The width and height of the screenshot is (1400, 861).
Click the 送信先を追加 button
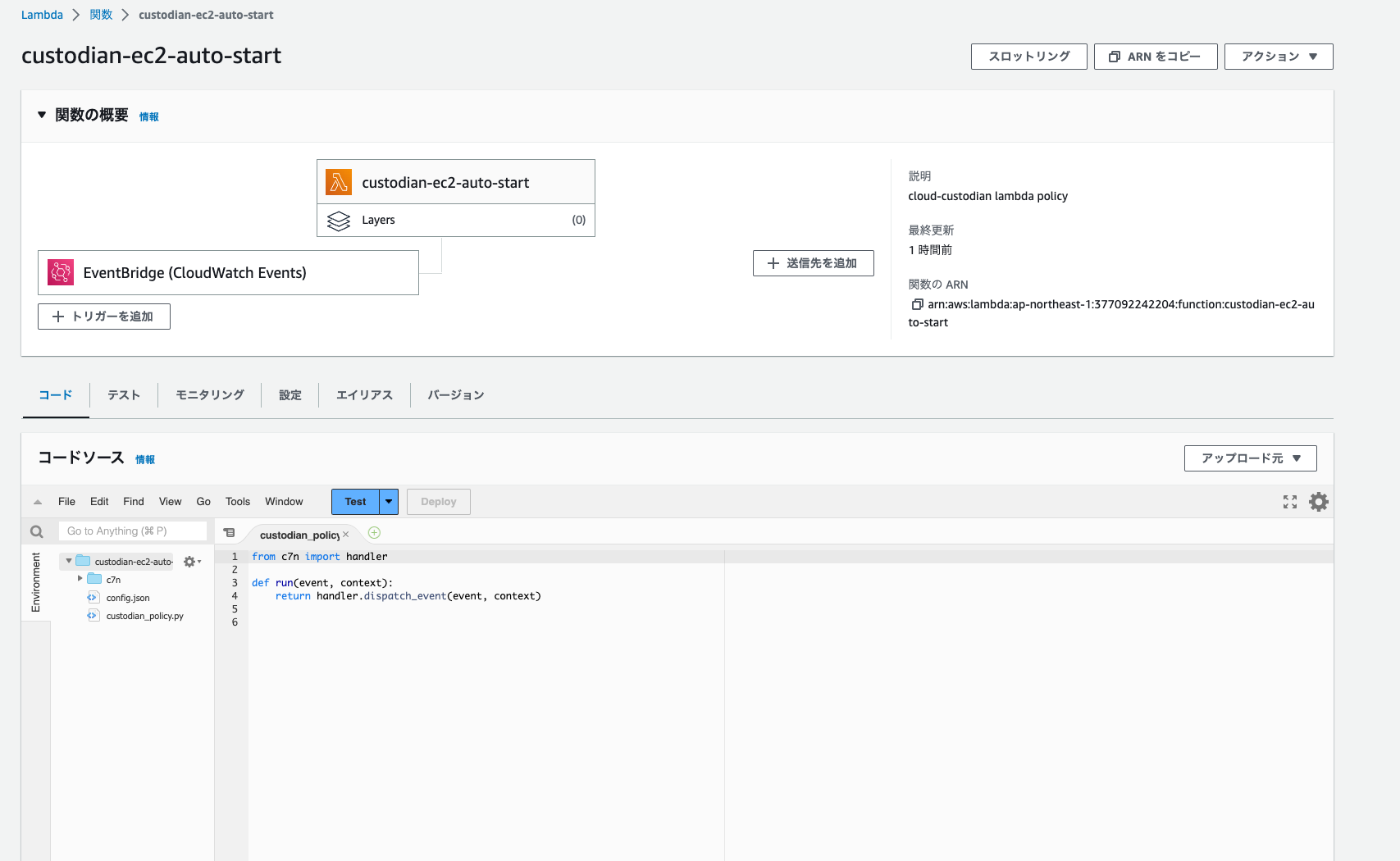coord(814,263)
